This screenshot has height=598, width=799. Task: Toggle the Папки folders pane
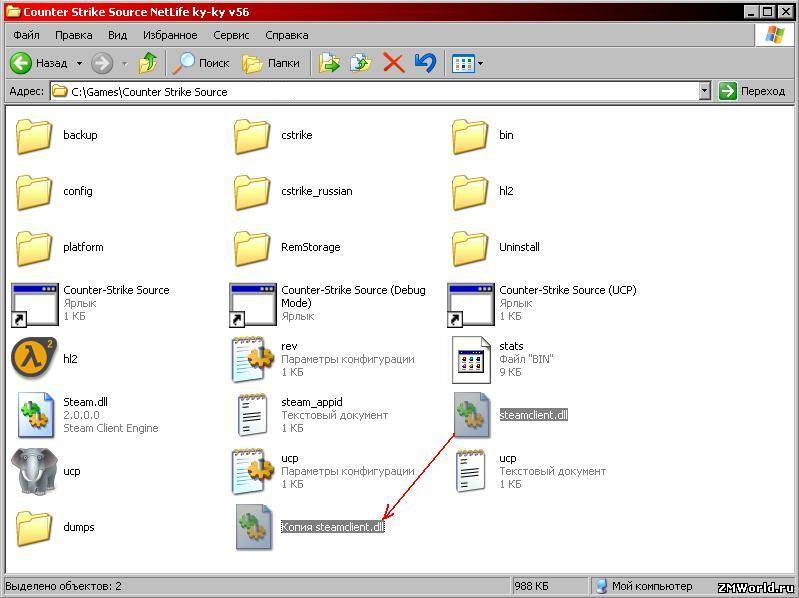[271, 63]
